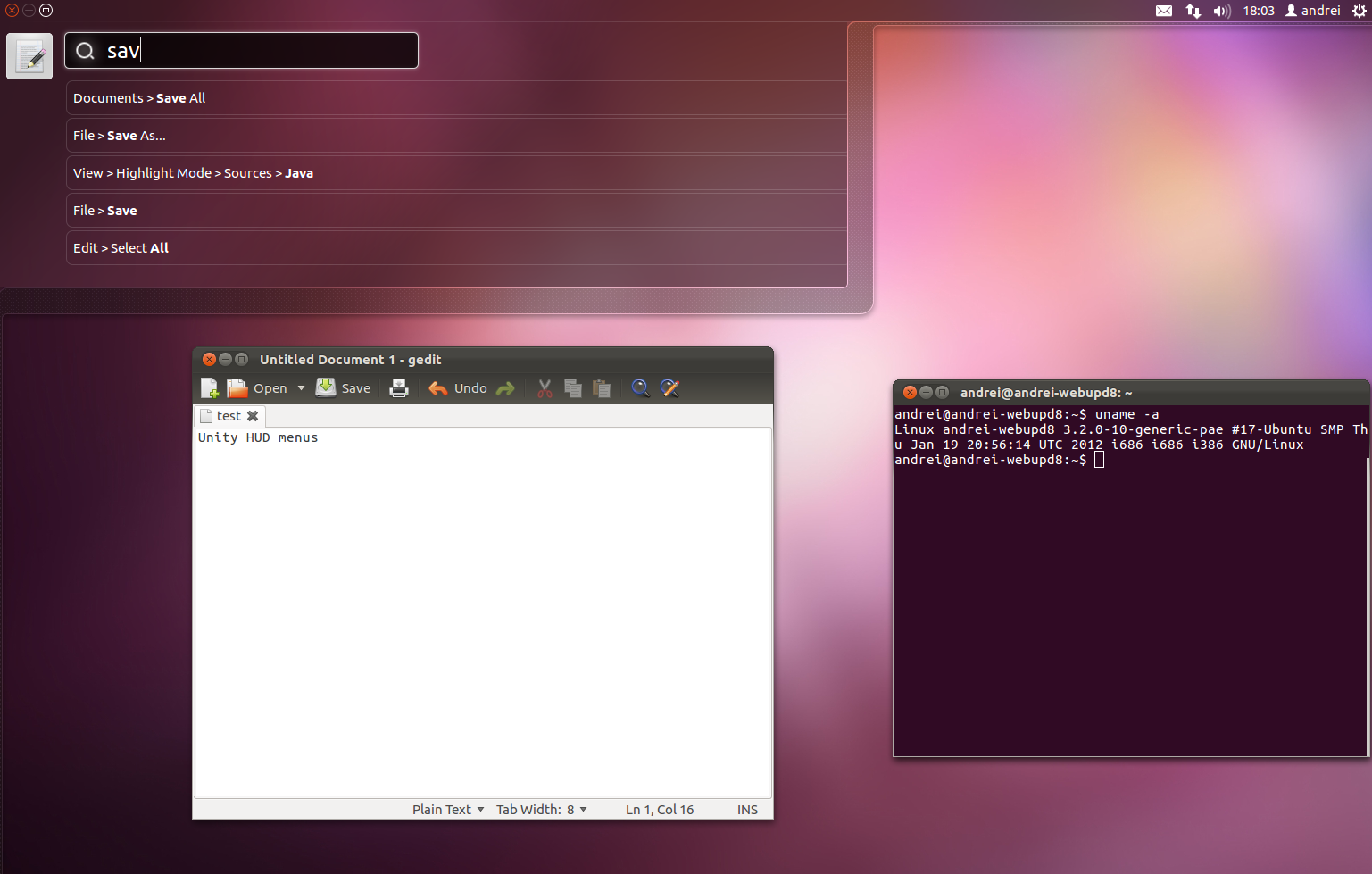Open the Open button dropdown arrow
1372x874 pixels.
(301, 387)
